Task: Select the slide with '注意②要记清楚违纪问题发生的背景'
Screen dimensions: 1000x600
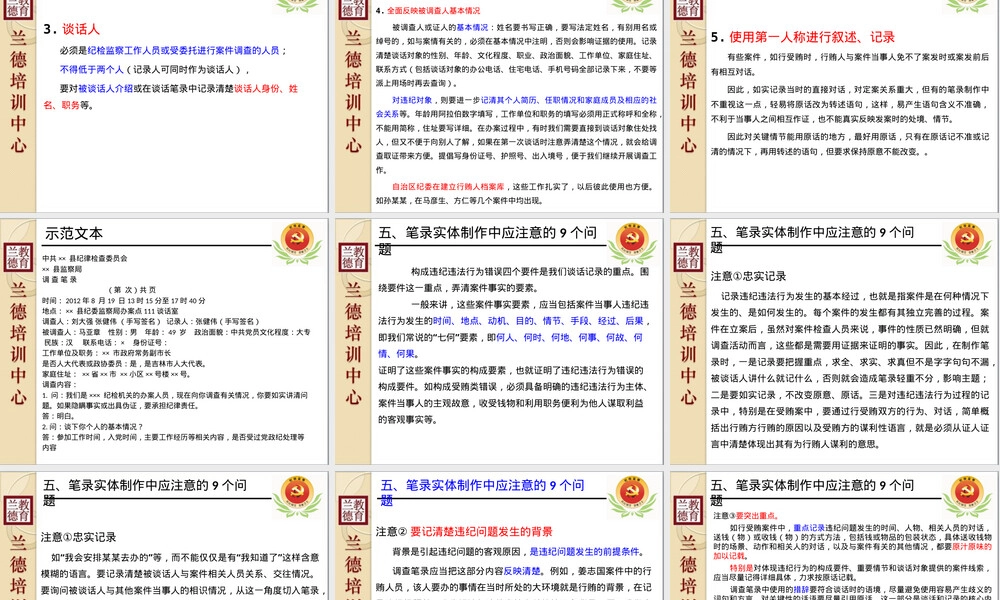Action: coord(499,536)
